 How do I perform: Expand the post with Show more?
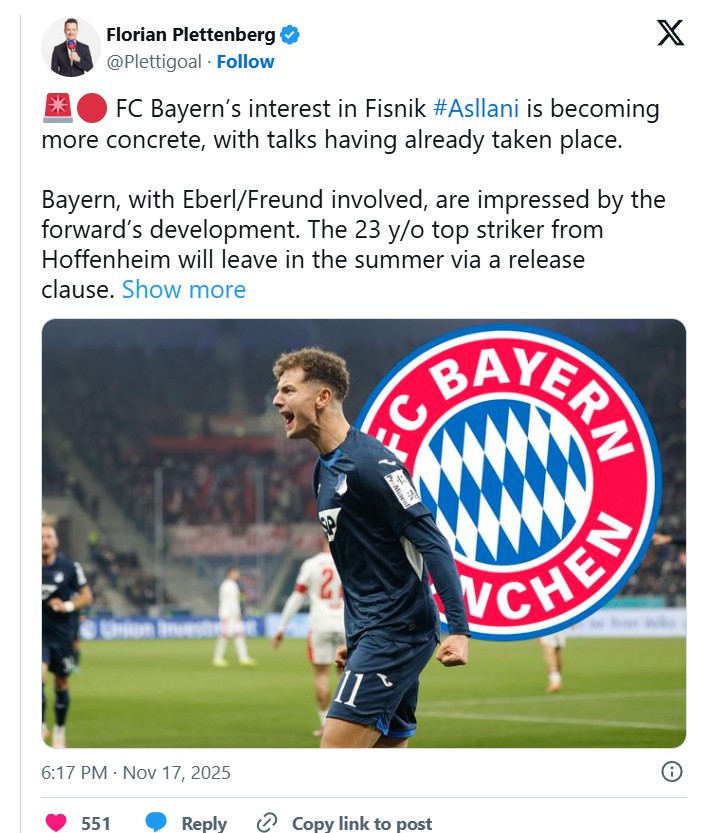(183, 290)
